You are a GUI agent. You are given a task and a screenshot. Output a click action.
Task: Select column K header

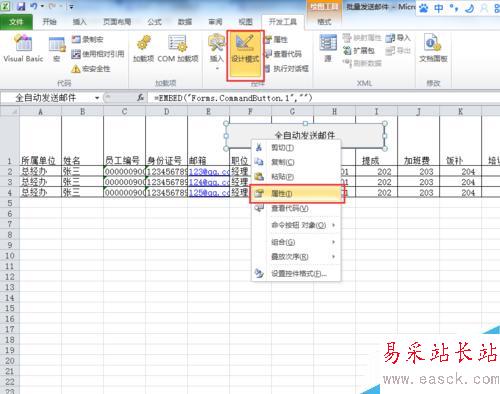(x=460, y=111)
